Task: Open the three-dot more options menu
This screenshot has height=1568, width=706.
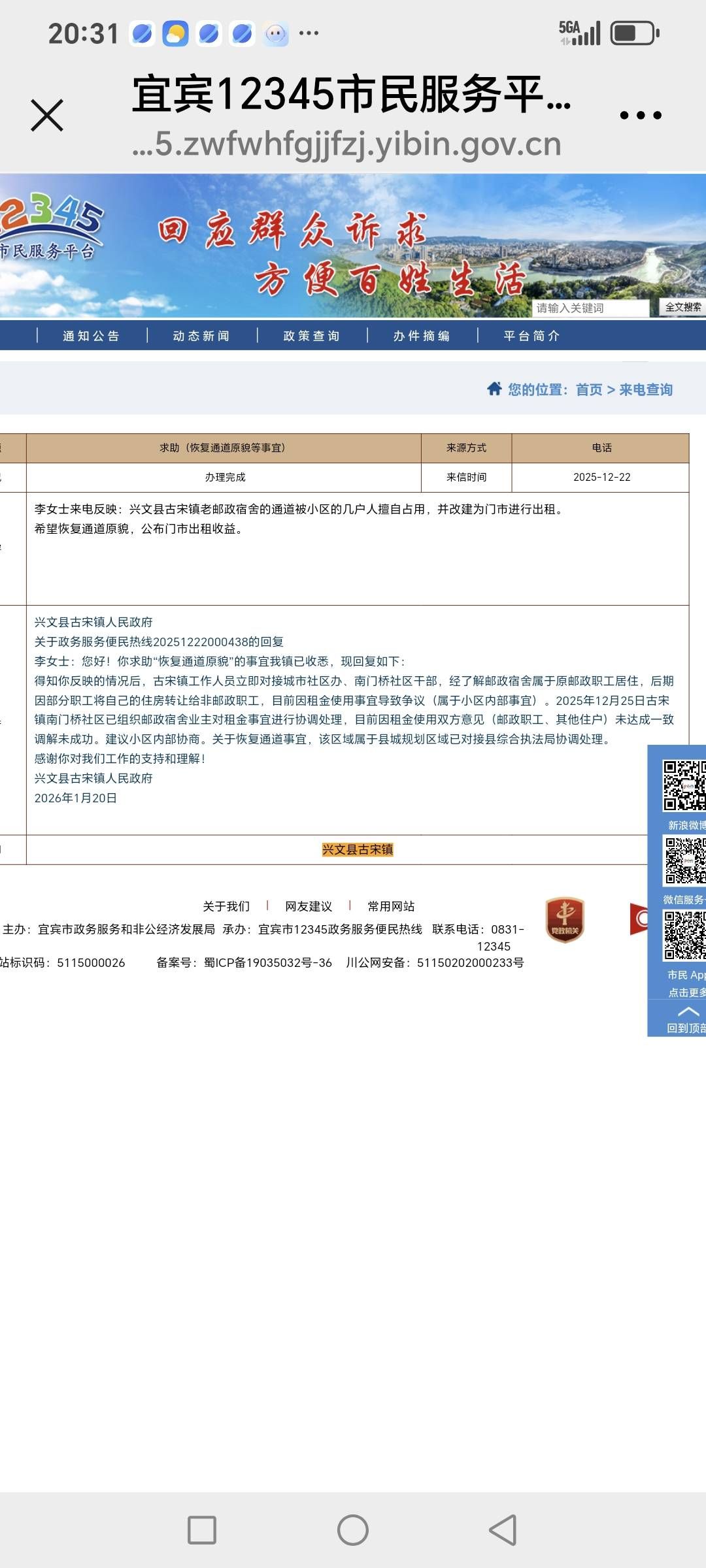Action: [x=640, y=116]
